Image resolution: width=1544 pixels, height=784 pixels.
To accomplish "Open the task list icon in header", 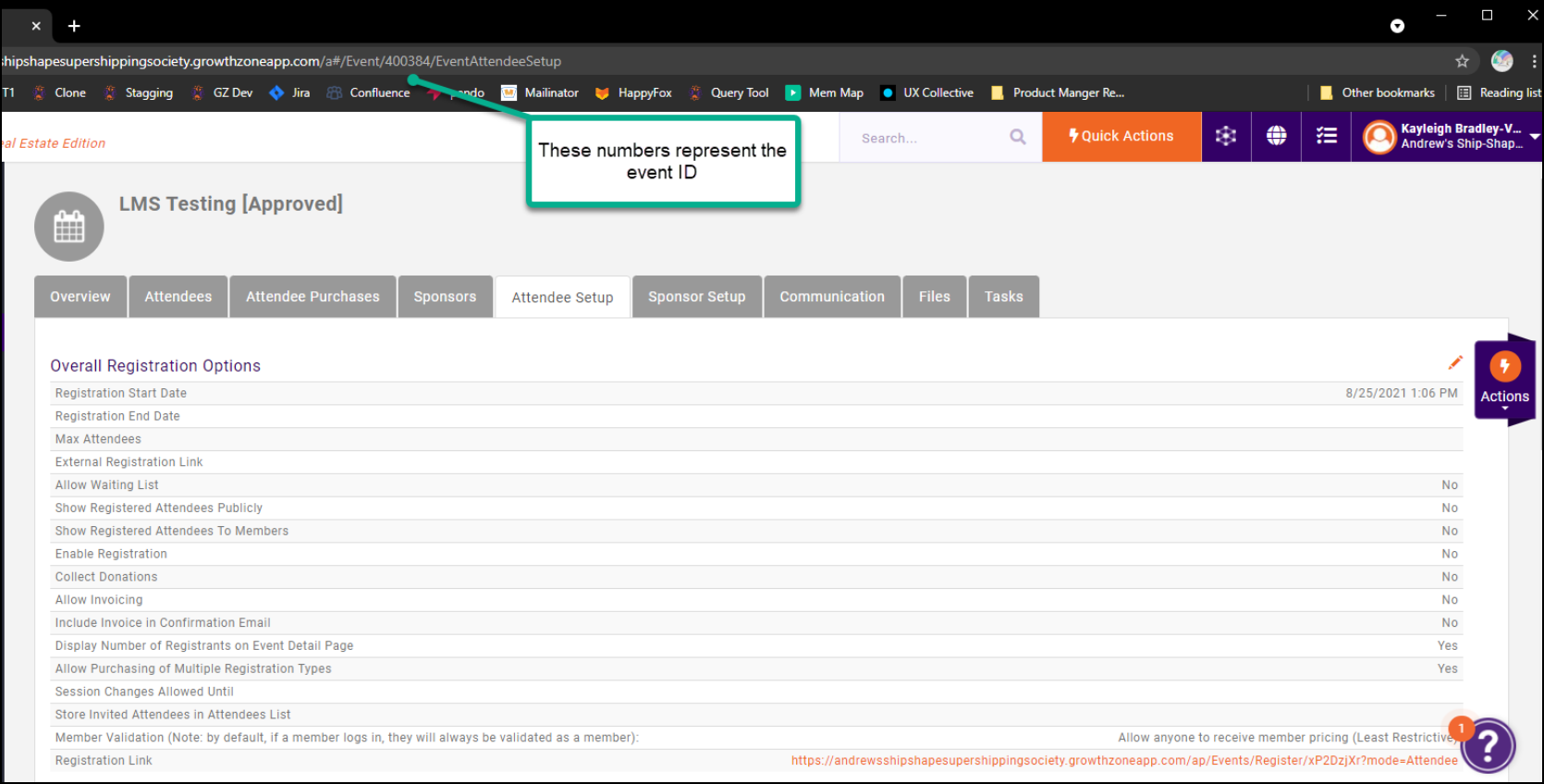I will point(1326,136).
